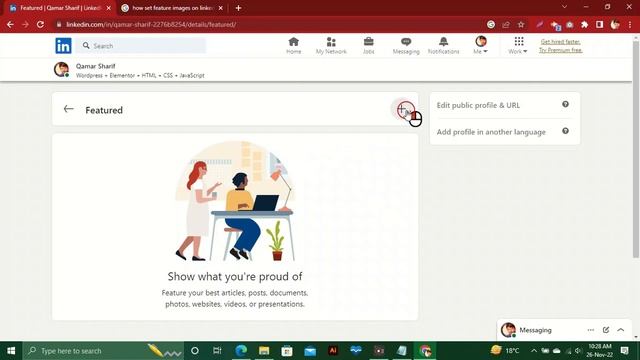Open the Home navigation icon
The height and width of the screenshot is (360, 640).
tap(293, 45)
